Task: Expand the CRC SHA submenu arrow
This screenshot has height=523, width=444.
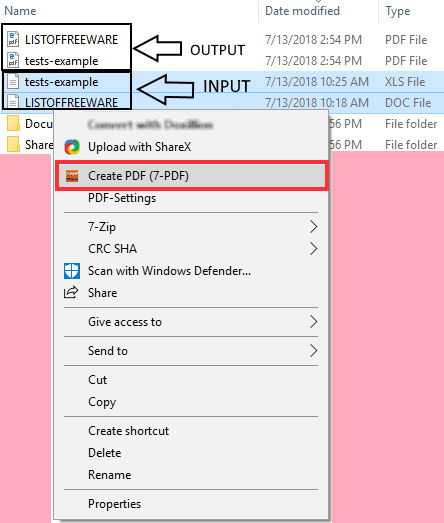Action: click(x=313, y=248)
